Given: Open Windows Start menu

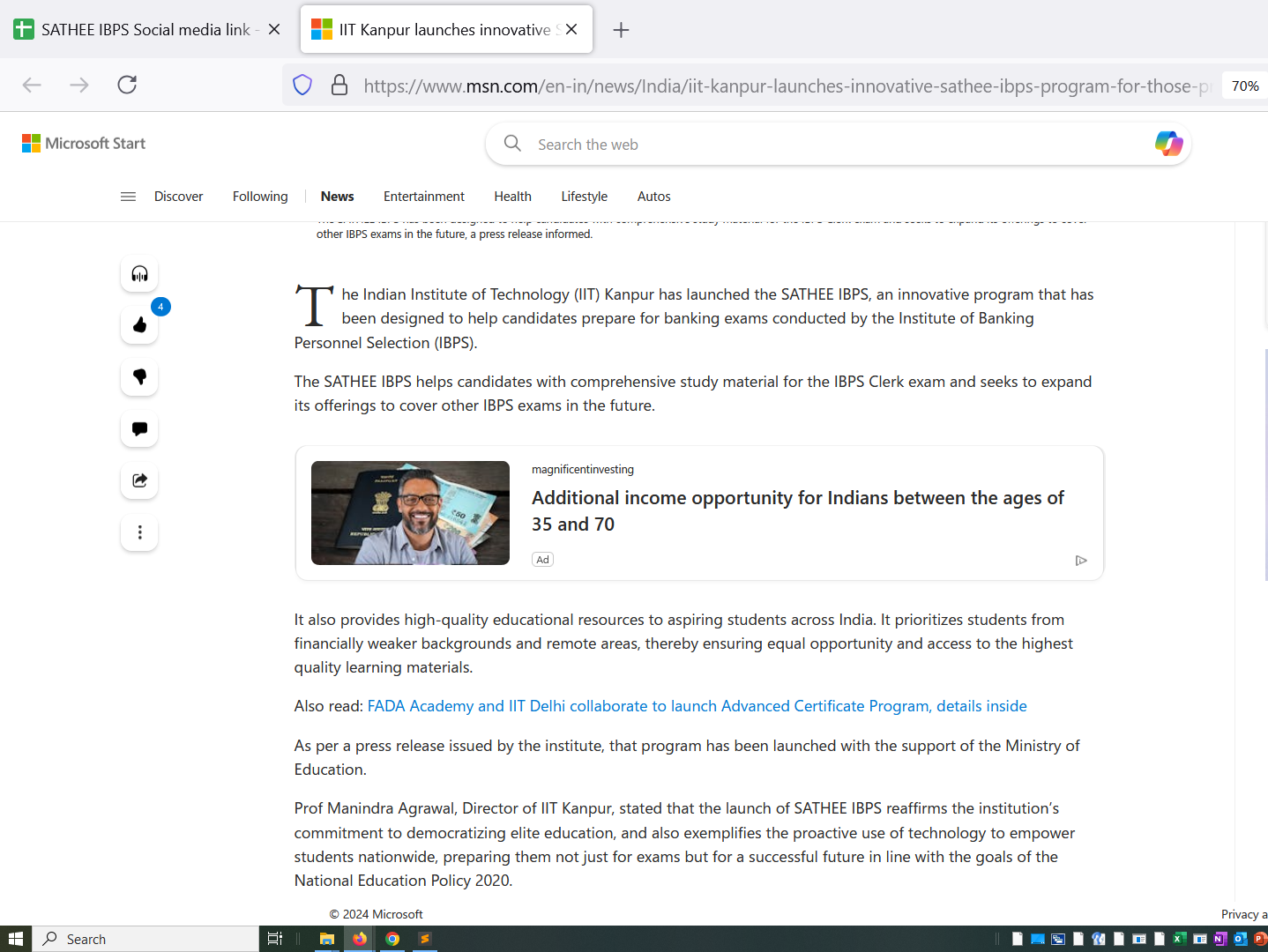Looking at the screenshot, I should click(15, 939).
